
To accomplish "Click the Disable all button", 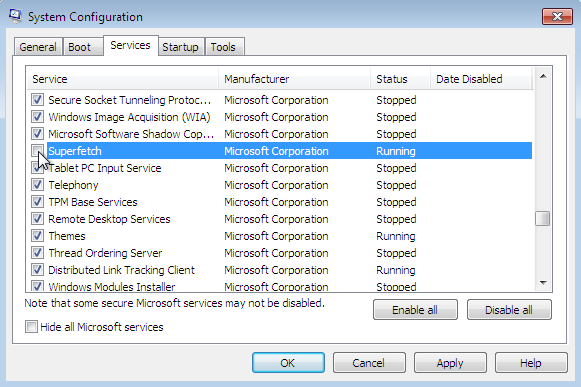I will pos(509,310).
